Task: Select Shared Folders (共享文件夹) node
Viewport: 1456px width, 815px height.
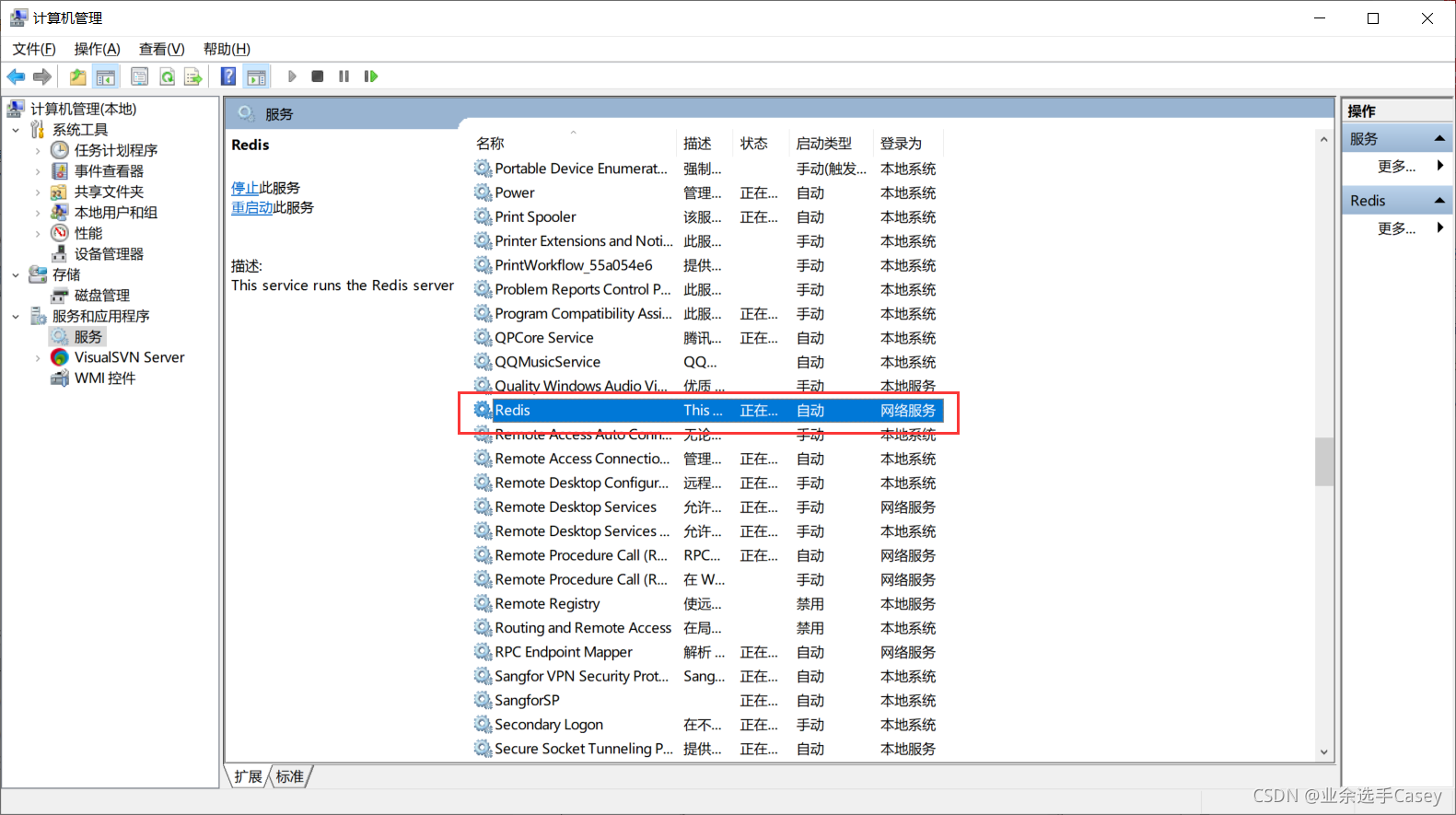Action: coord(109,192)
